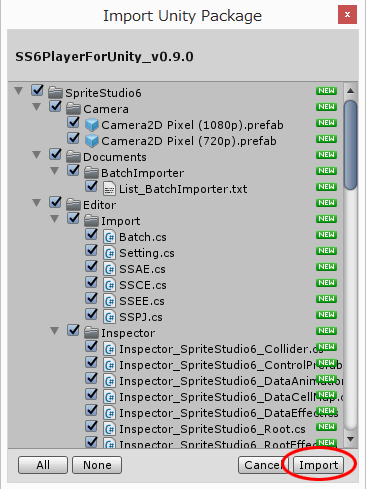Click the NEW badge on the Batch.cs row
The width and height of the screenshot is (366, 489).
(326, 235)
